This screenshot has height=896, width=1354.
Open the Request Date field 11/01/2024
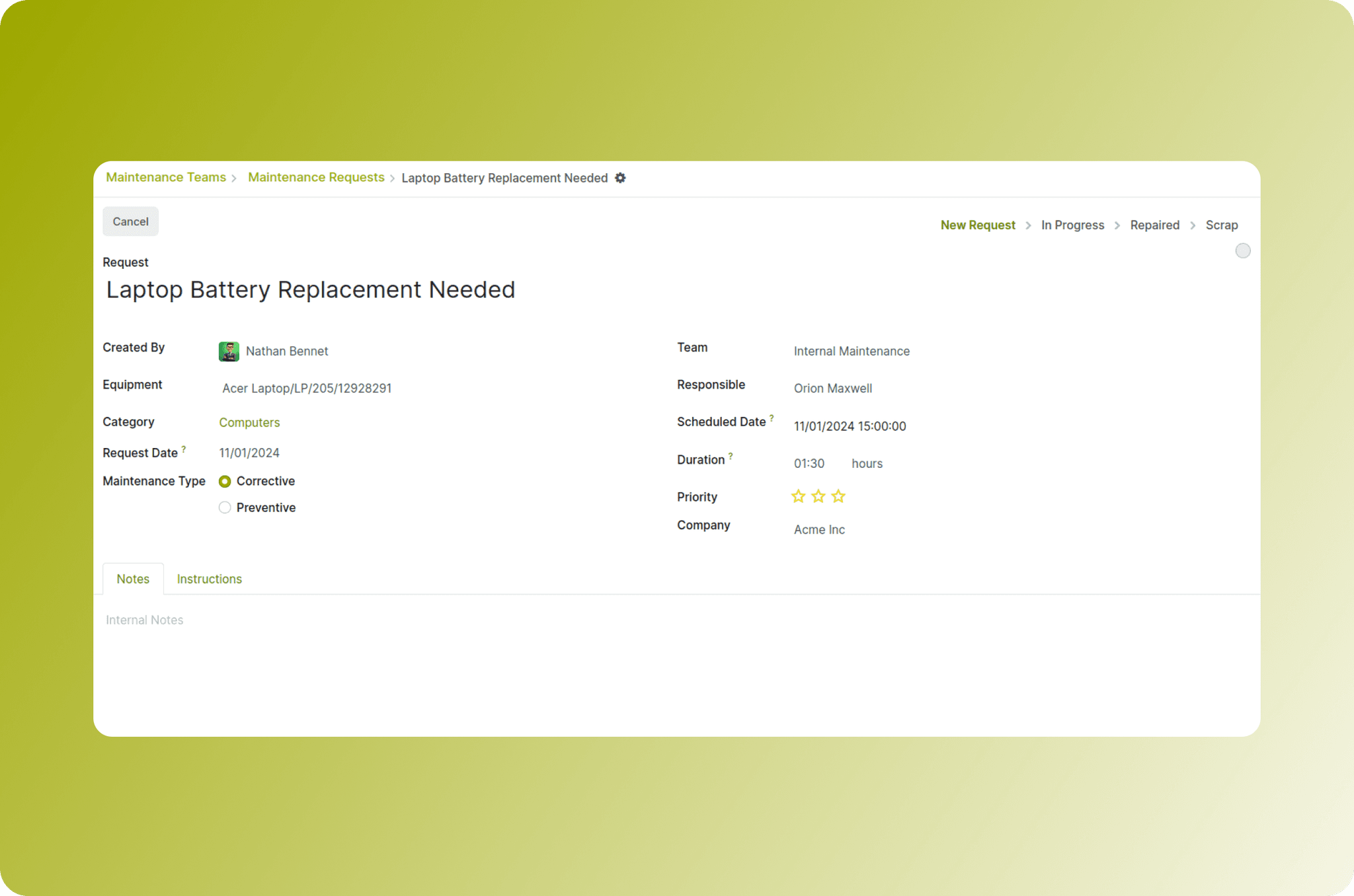(249, 453)
